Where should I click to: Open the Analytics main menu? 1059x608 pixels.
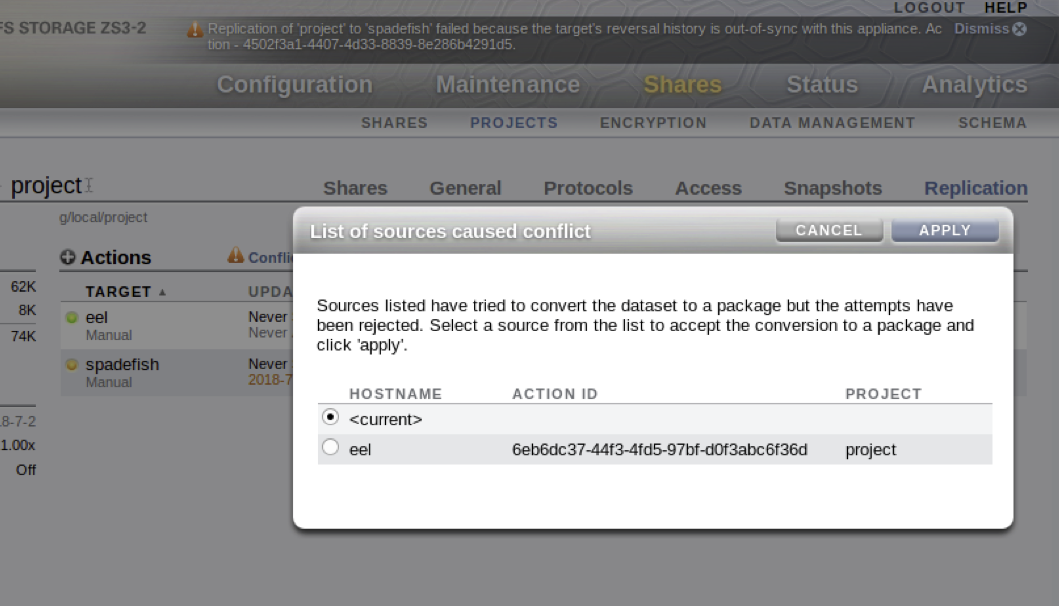pyautogui.click(x=975, y=84)
